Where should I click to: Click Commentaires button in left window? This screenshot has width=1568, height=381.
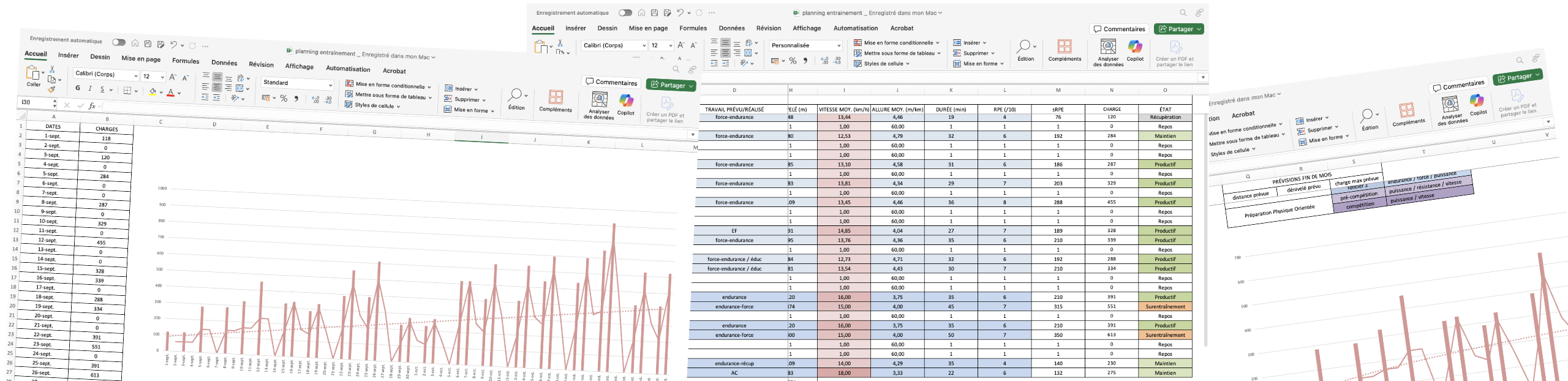point(611,82)
